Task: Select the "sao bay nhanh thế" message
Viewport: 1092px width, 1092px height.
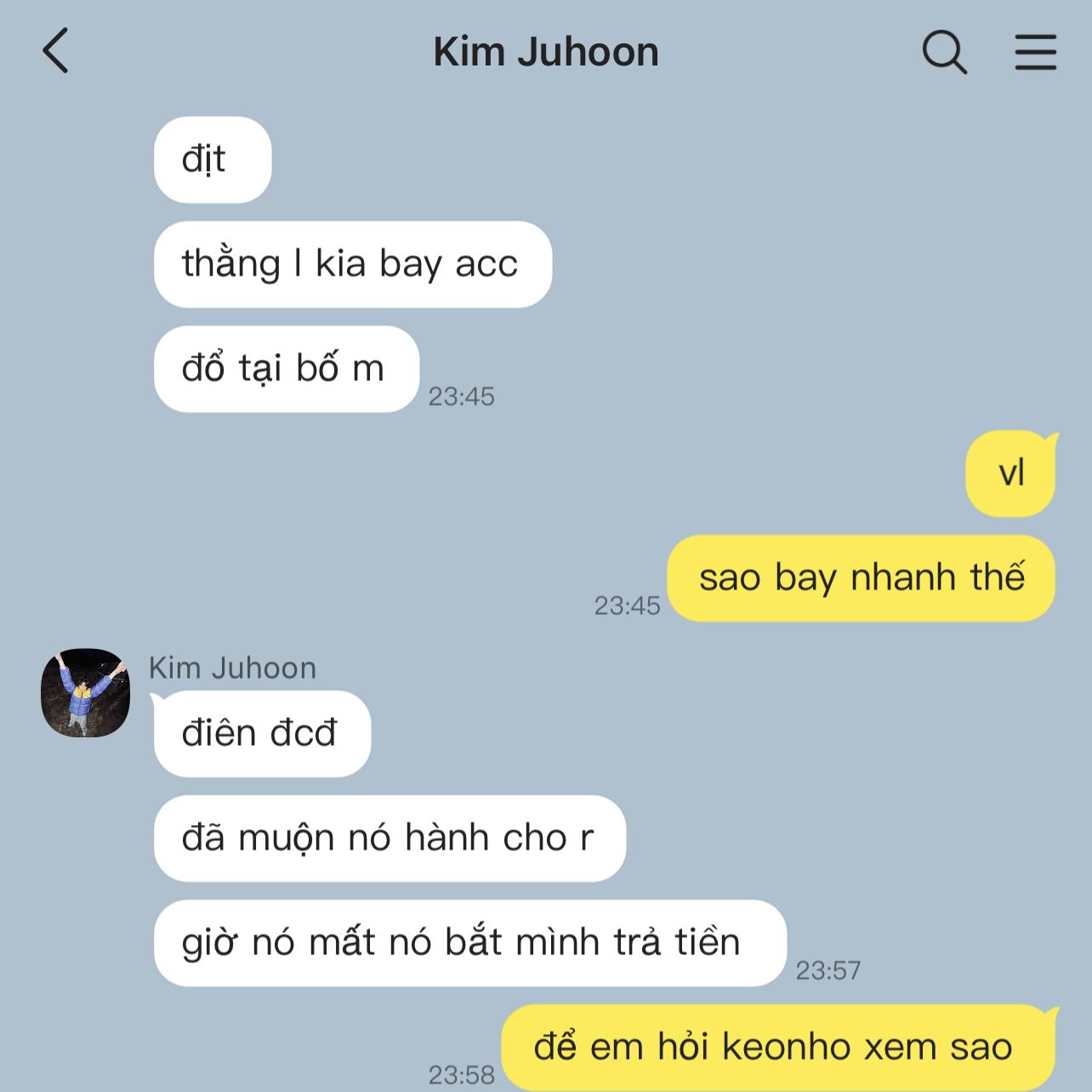Action: 861,578
